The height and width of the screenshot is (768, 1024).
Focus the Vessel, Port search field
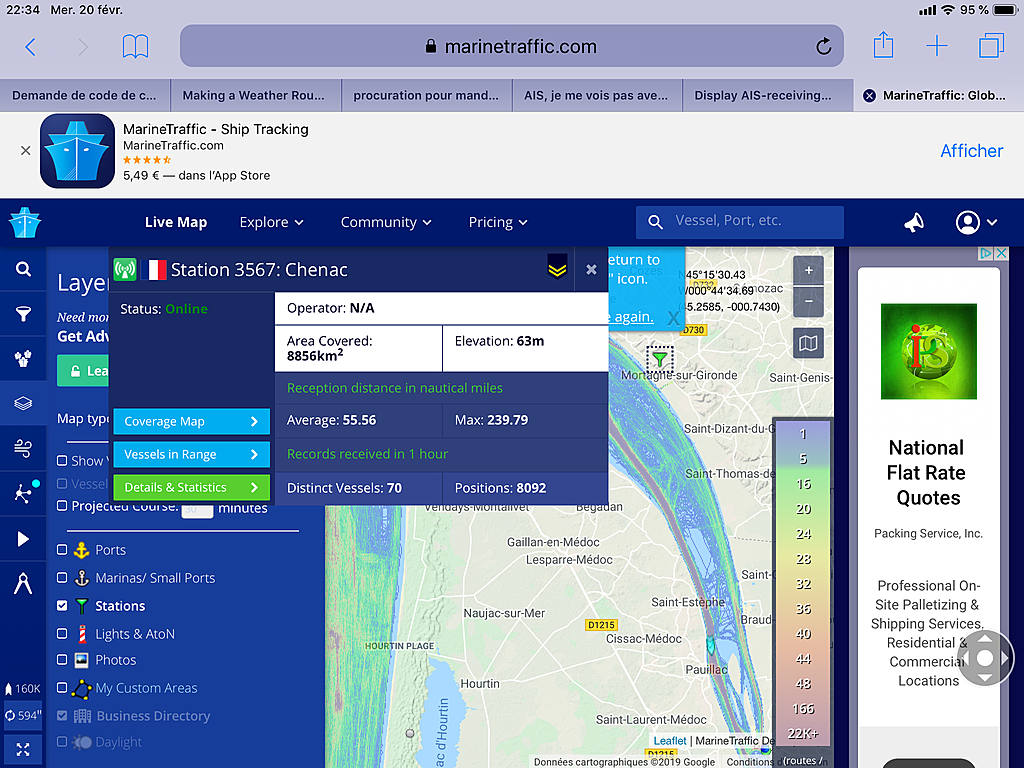click(x=740, y=222)
